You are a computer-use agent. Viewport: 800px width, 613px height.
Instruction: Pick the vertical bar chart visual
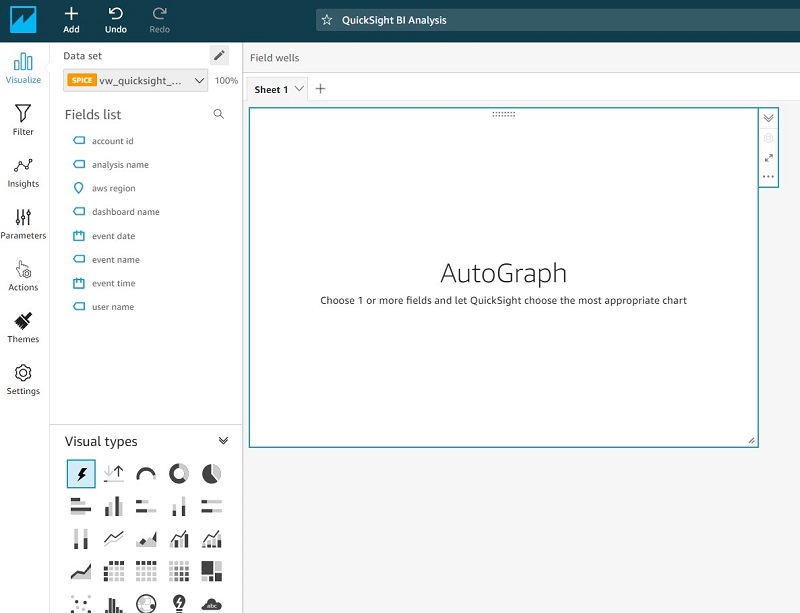coord(114,506)
